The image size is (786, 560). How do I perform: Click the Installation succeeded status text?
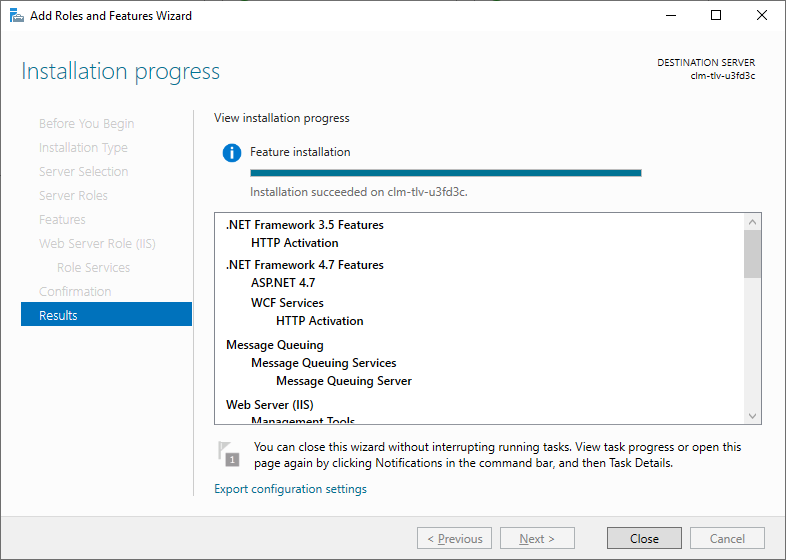[x=359, y=192]
